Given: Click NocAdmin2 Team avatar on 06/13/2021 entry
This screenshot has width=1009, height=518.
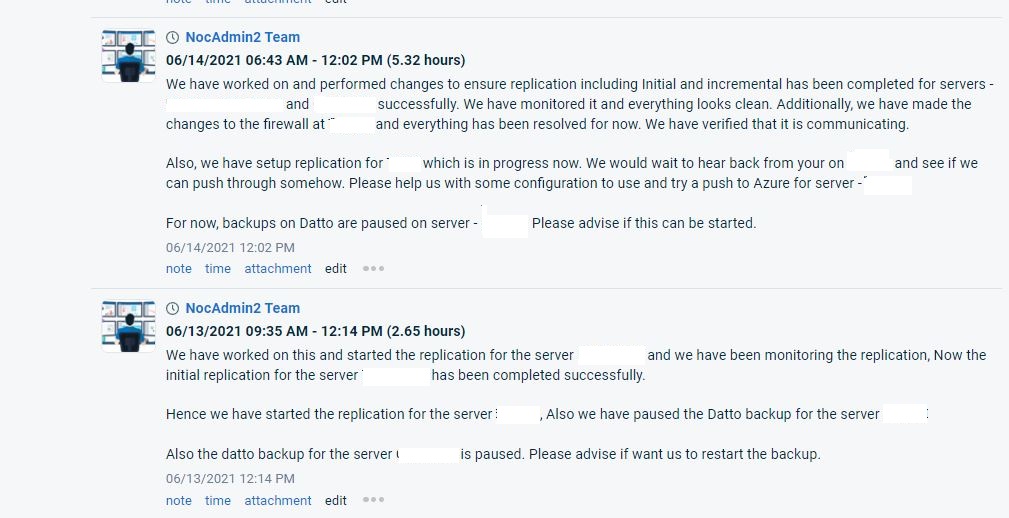Looking at the screenshot, I should 128,326.
